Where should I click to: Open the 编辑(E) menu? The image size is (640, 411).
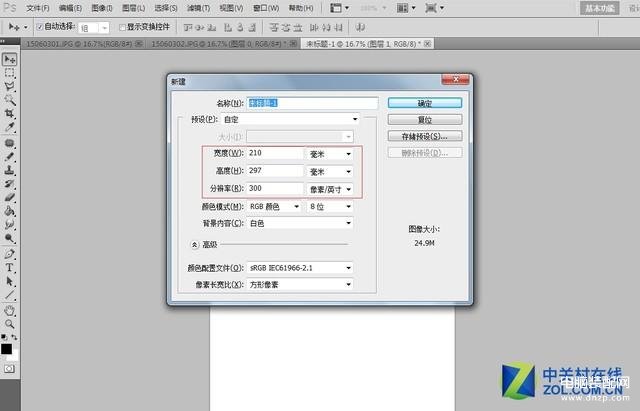pyautogui.click(x=70, y=8)
